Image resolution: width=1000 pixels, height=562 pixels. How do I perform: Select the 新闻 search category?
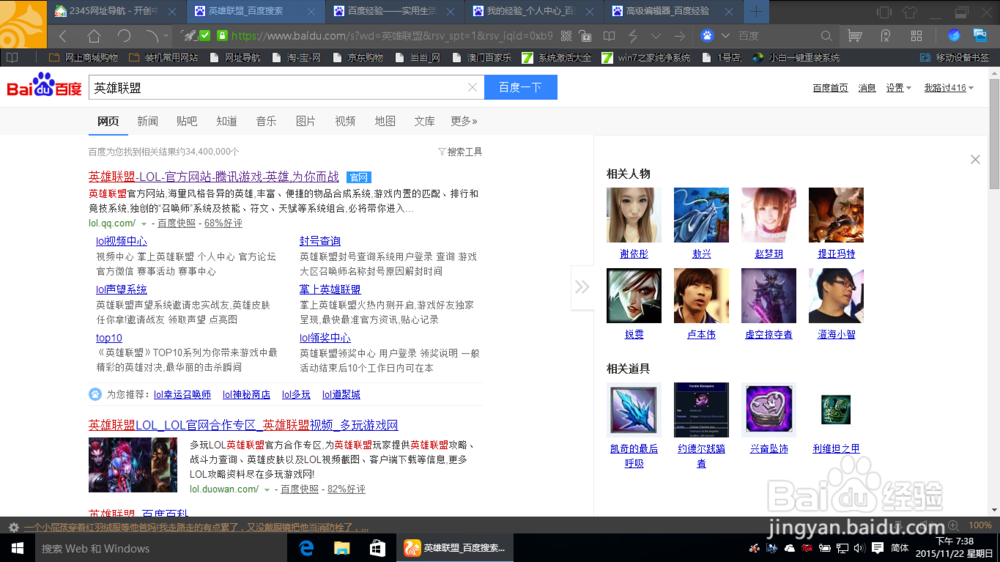pyautogui.click(x=147, y=121)
